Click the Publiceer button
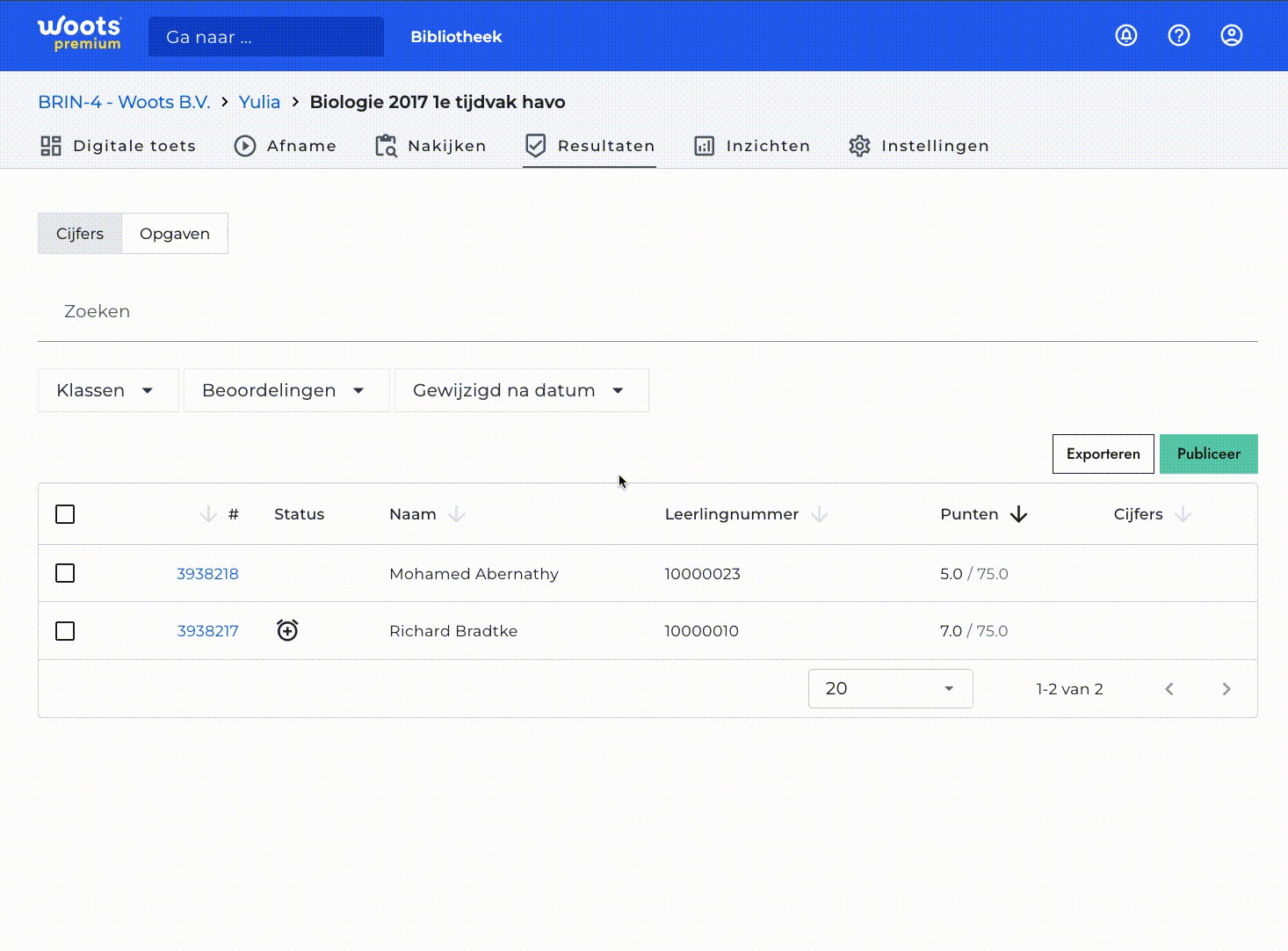The image size is (1288, 951). coord(1209,454)
